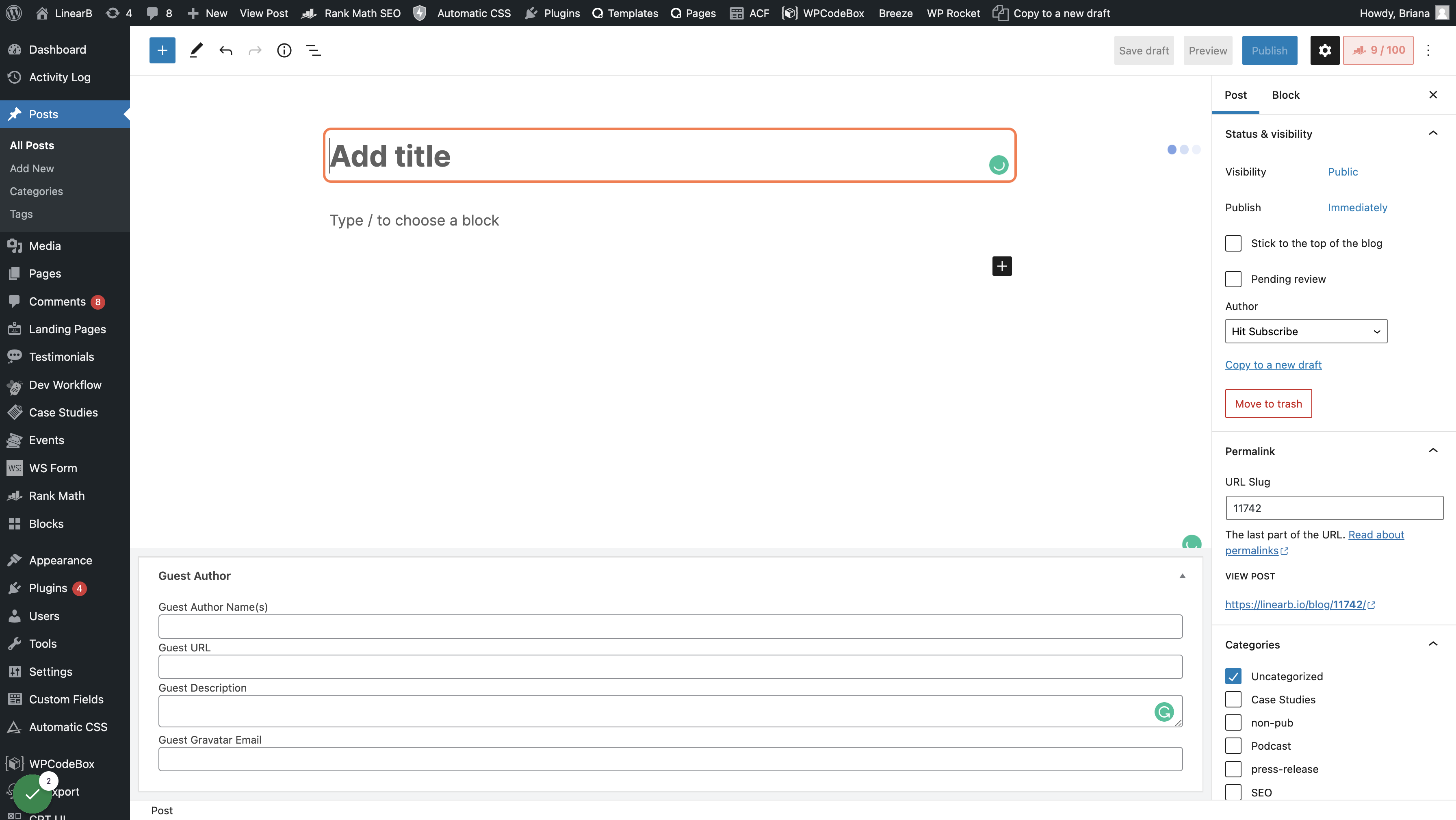The height and width of the screenshot is (820, 1456).
Task: Uncheck the Uncategorized category
Action: 1233,677
